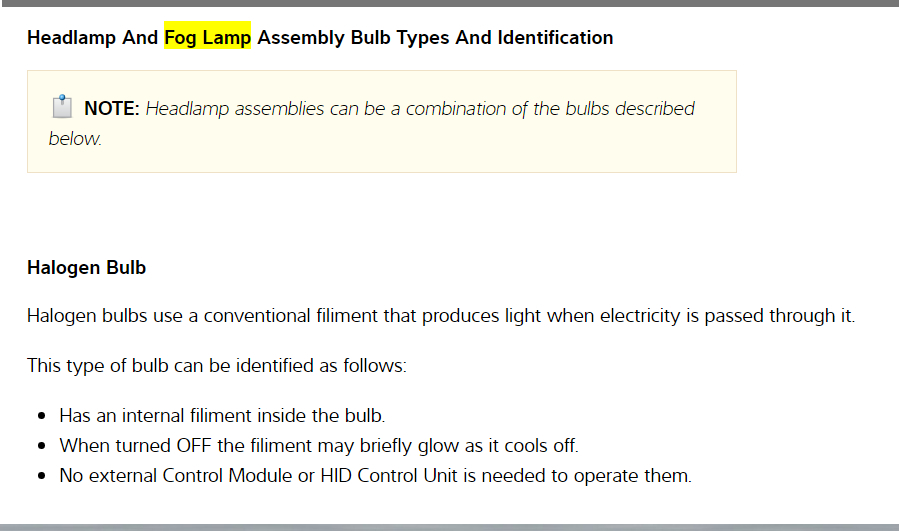Click the bullet dot before 'Has an internal'
Viewport: 899px width, 531px height.
42,416
